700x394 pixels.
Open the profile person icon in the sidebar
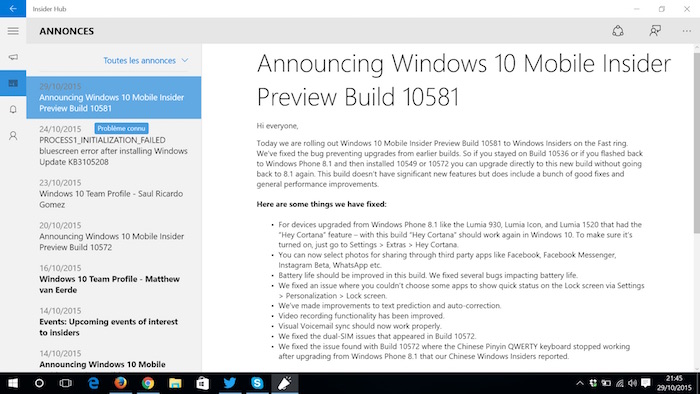point(13,136)
